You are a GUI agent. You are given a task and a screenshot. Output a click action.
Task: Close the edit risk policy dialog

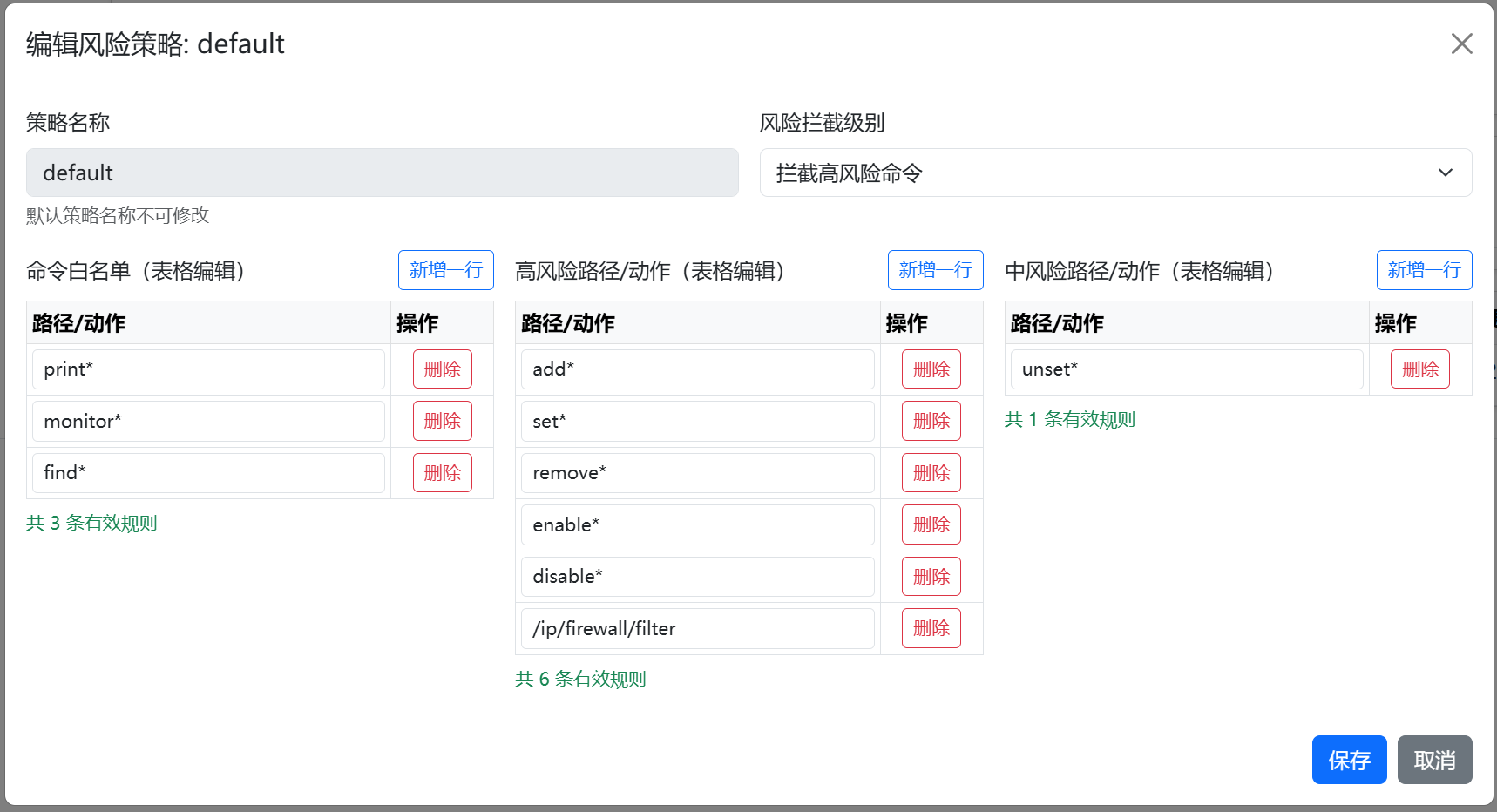1461,44
